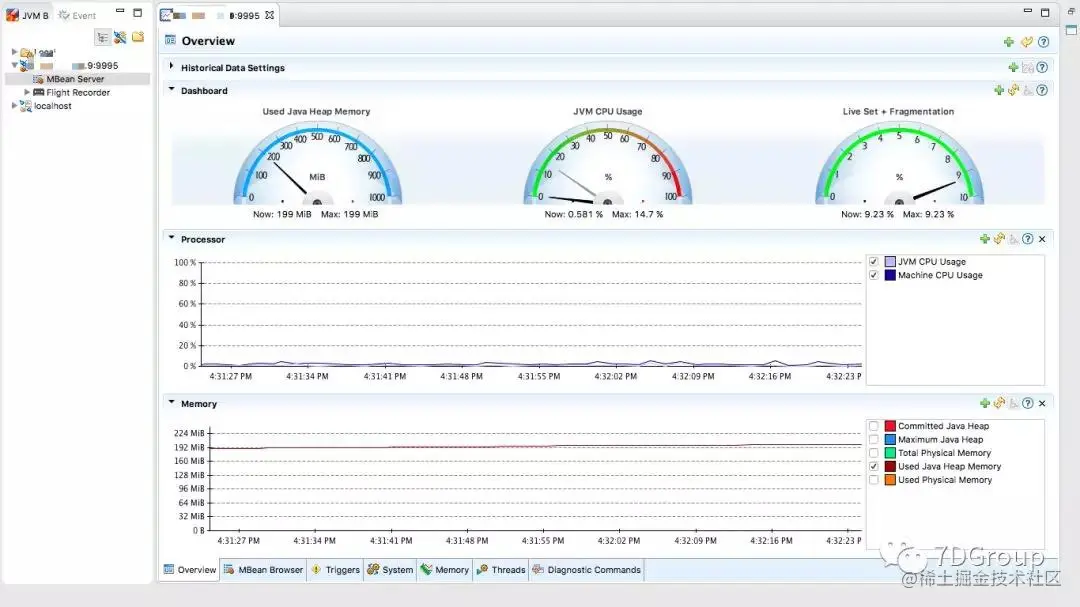This screenshot has height=607, width=1080.
Task: Open the Memory tab at bottom
Action: pos(445,570)
